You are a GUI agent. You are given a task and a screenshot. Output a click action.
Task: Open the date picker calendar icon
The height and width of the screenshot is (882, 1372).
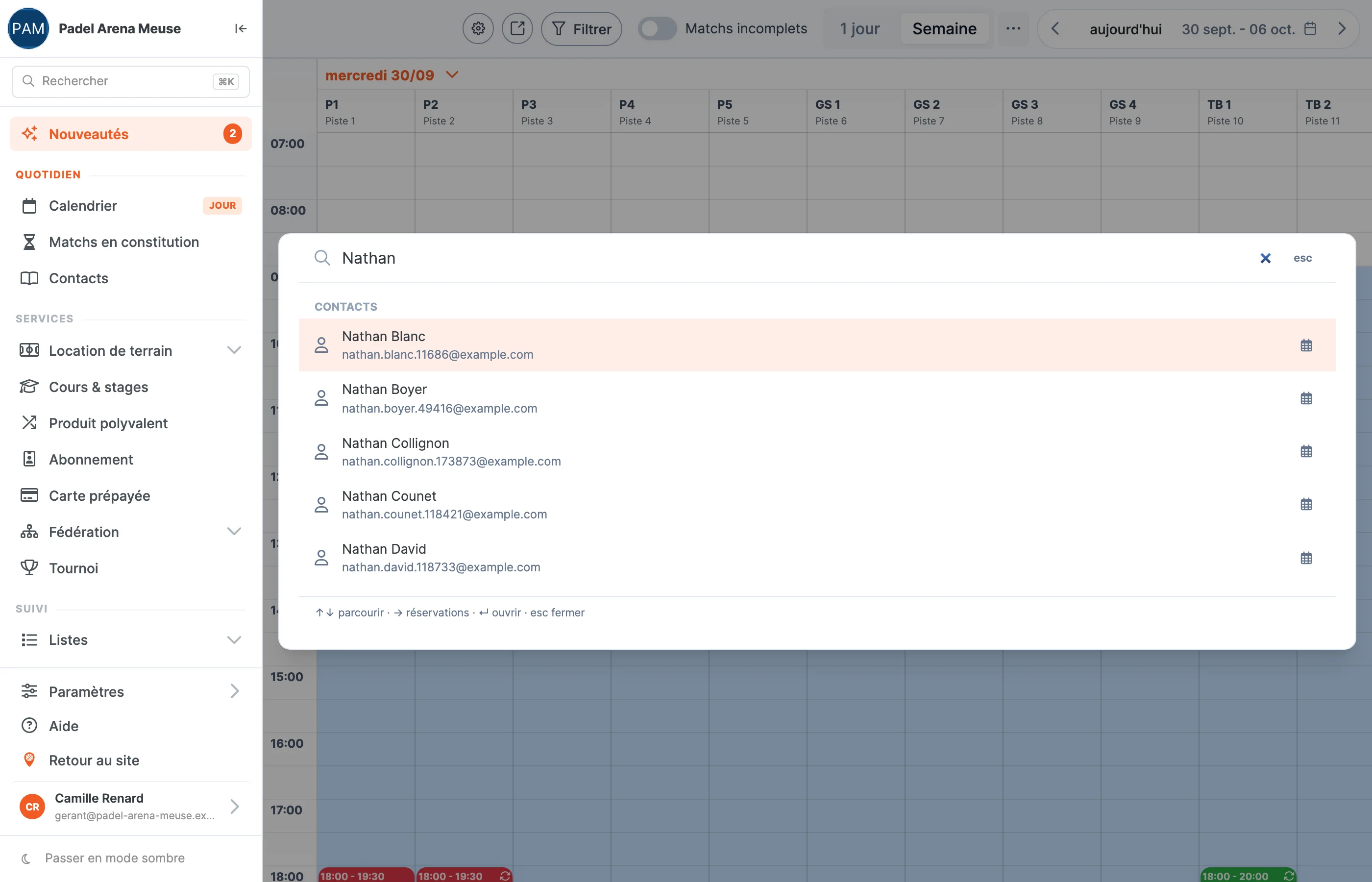tap(1310, 28)
